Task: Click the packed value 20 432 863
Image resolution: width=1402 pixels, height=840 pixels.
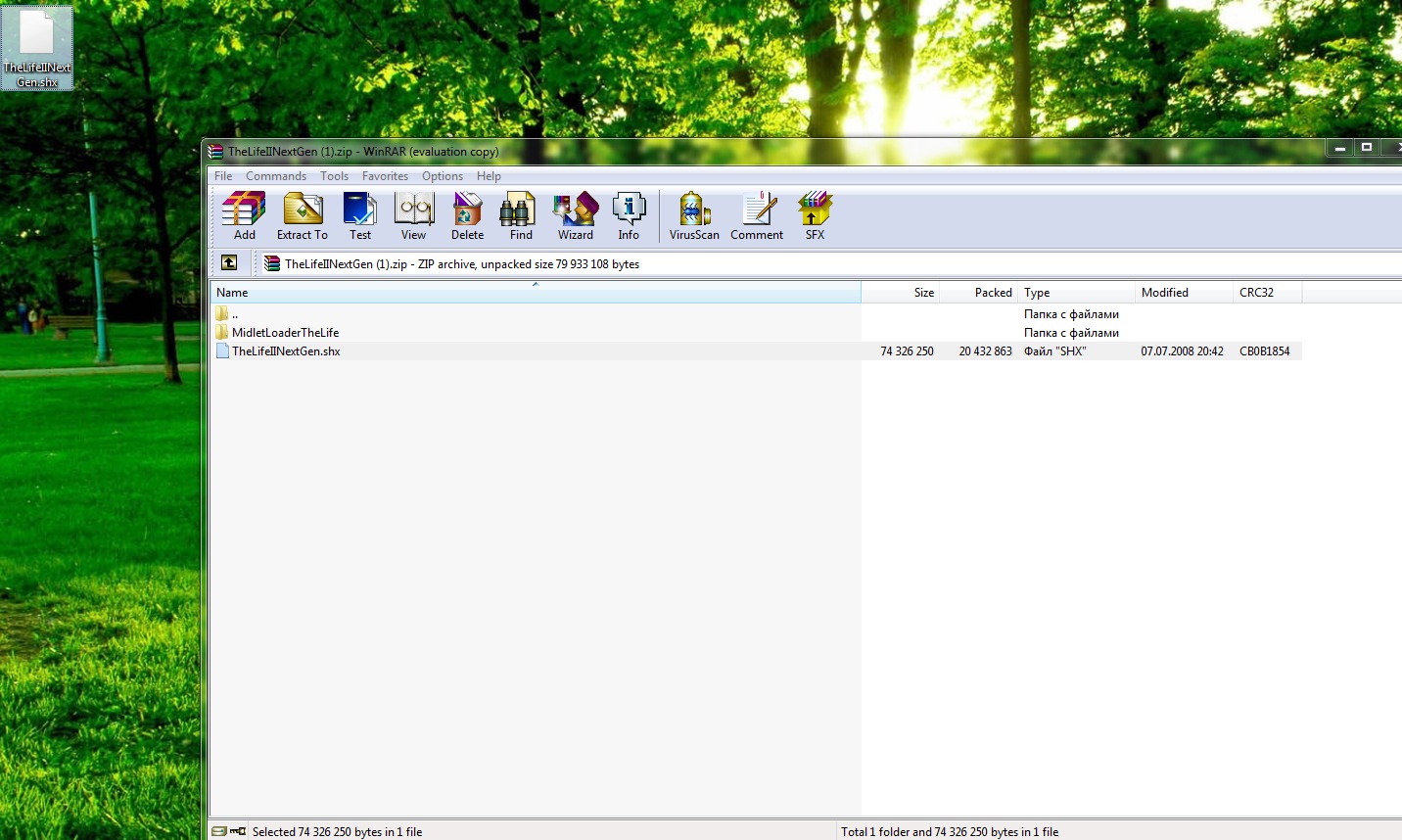Action: (x=985, y=351)
